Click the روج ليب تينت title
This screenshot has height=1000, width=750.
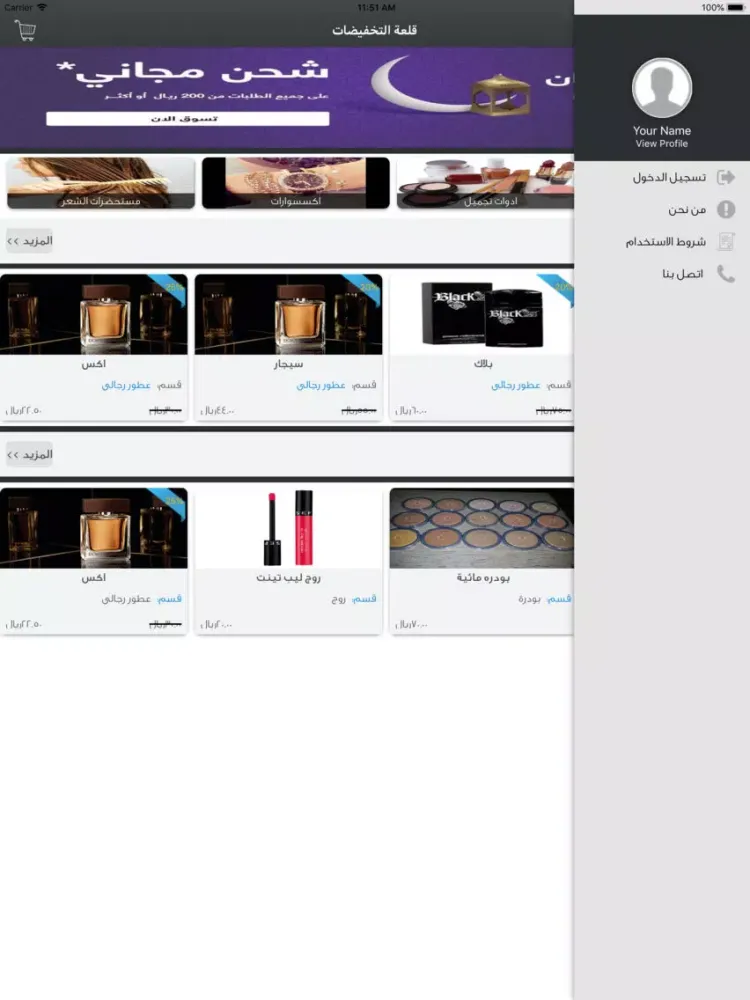pyautogui.click(x=288, y=577)
